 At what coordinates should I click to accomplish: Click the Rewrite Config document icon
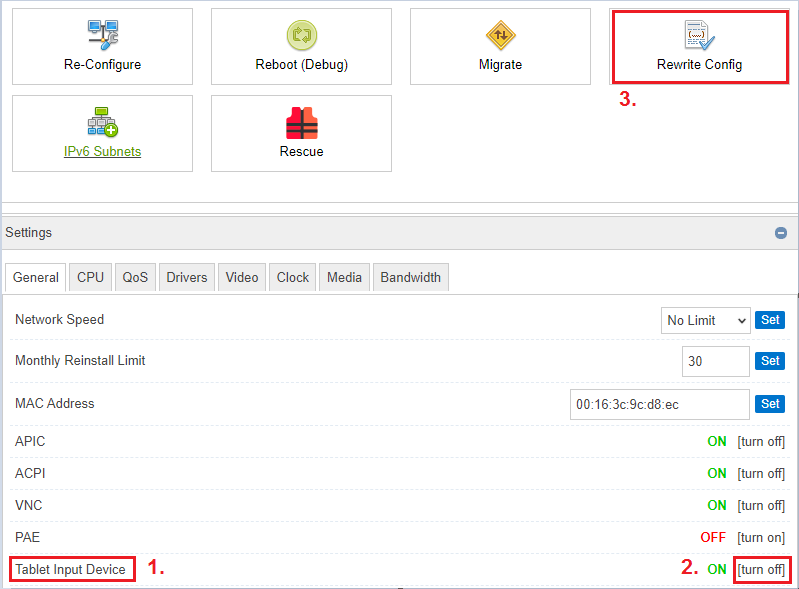(x=699, y=35)
